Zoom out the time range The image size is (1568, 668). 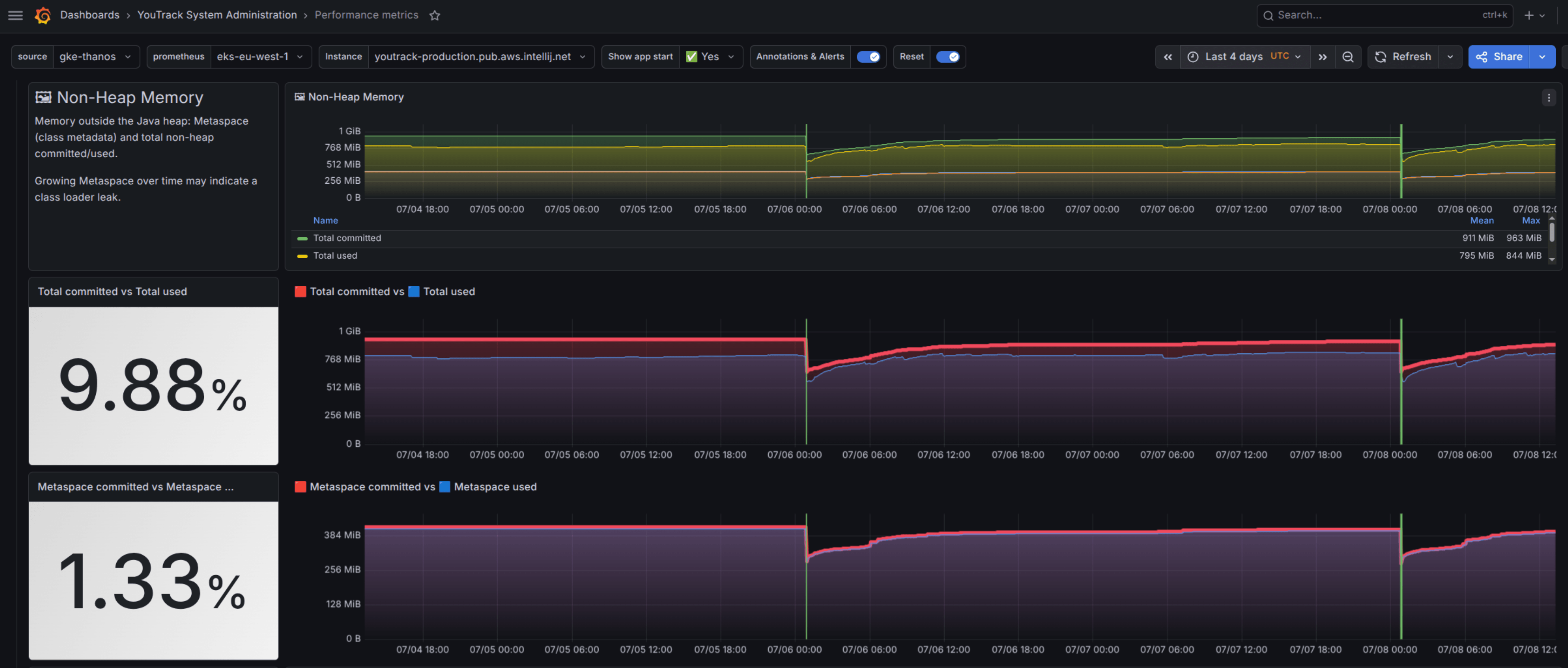(x=1348, y=57)
